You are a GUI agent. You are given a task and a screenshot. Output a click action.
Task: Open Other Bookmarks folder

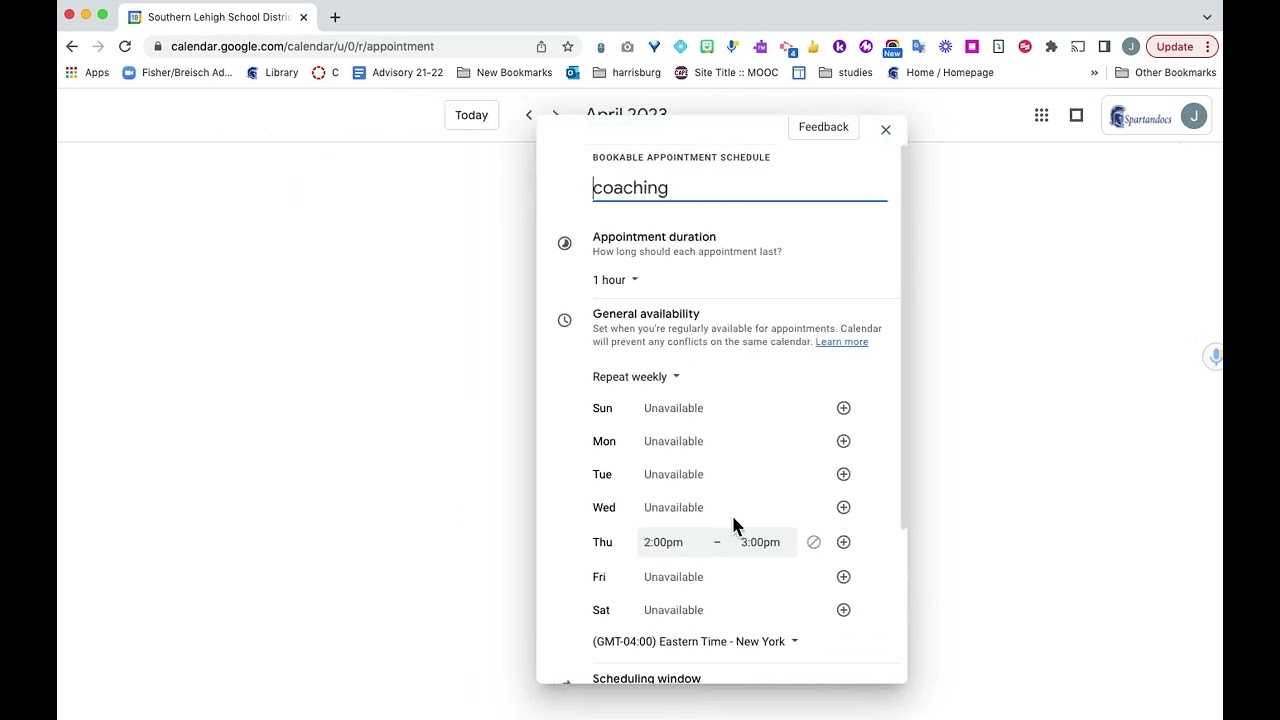(x=1165, y=73)
